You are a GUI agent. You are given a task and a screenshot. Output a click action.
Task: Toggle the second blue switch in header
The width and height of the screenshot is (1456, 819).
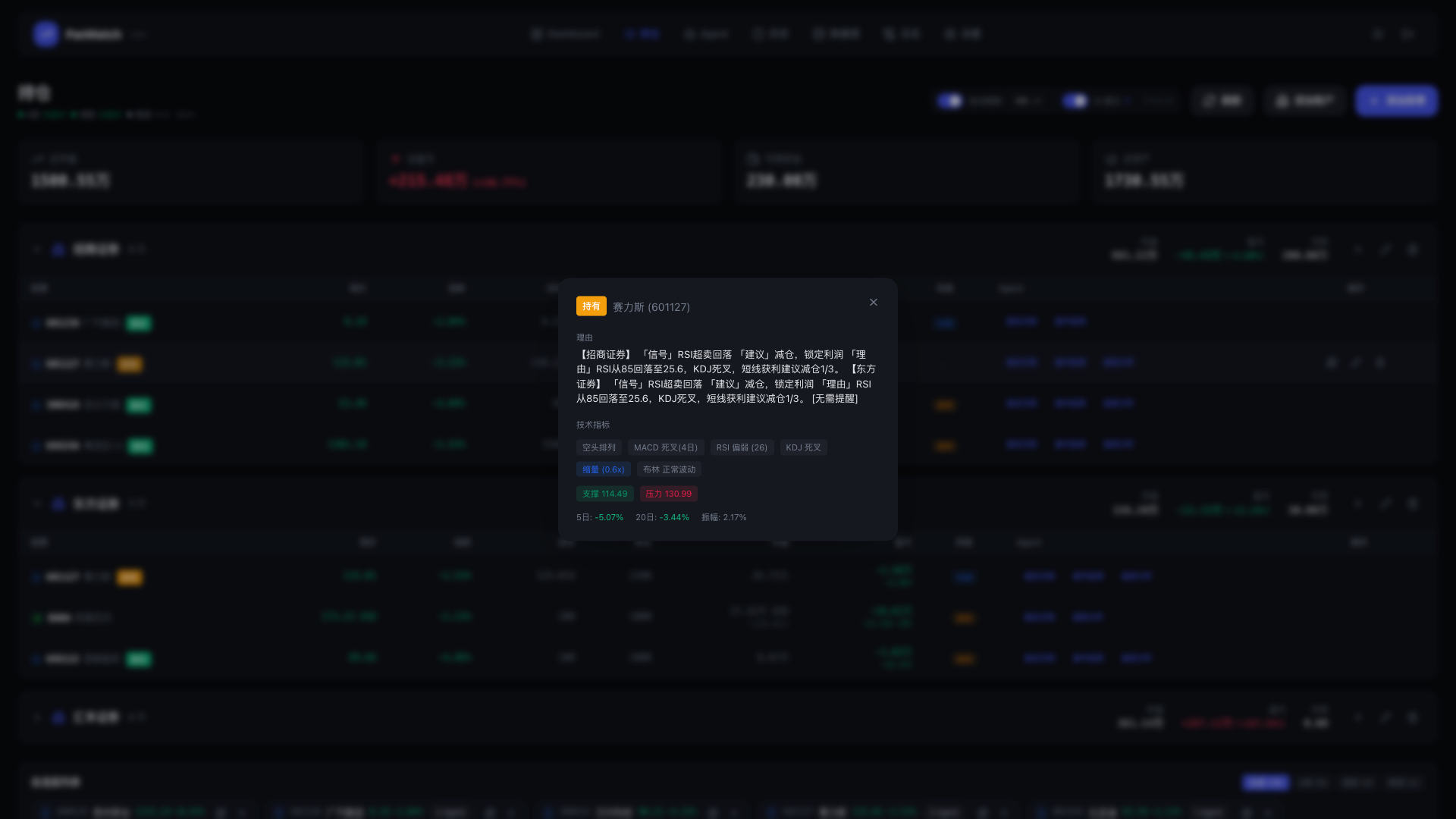[x=1075, y=100]
